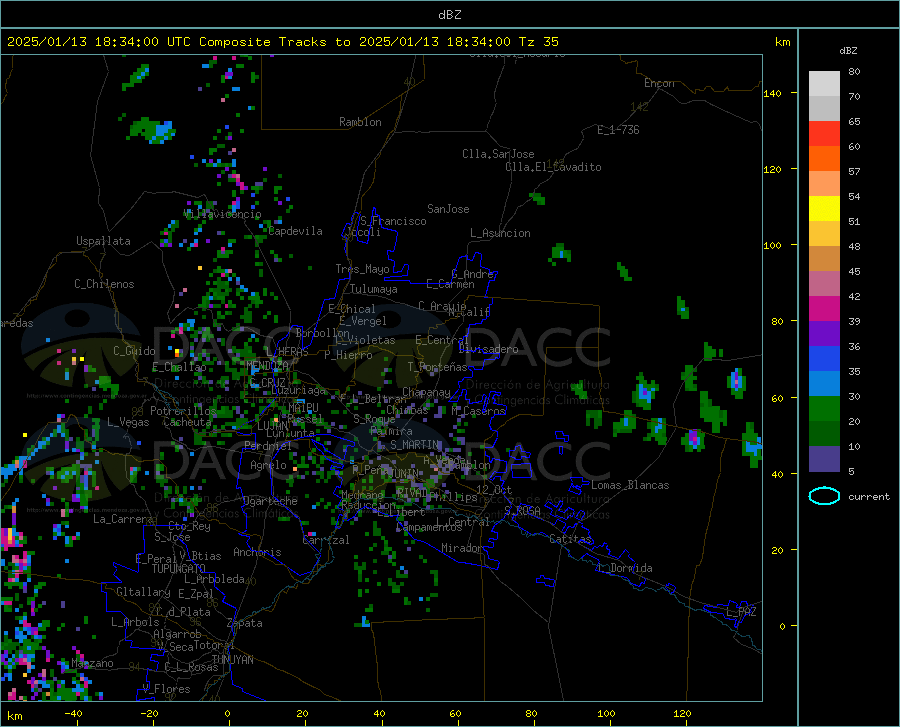Click the L_Dormida label

624,568
